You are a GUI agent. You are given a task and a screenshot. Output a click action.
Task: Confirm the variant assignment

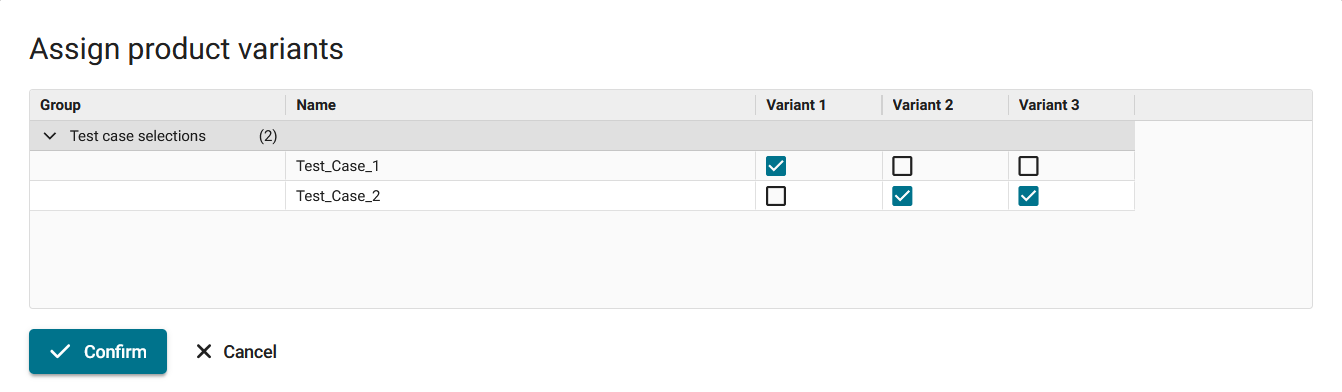(x=98, y=351)
